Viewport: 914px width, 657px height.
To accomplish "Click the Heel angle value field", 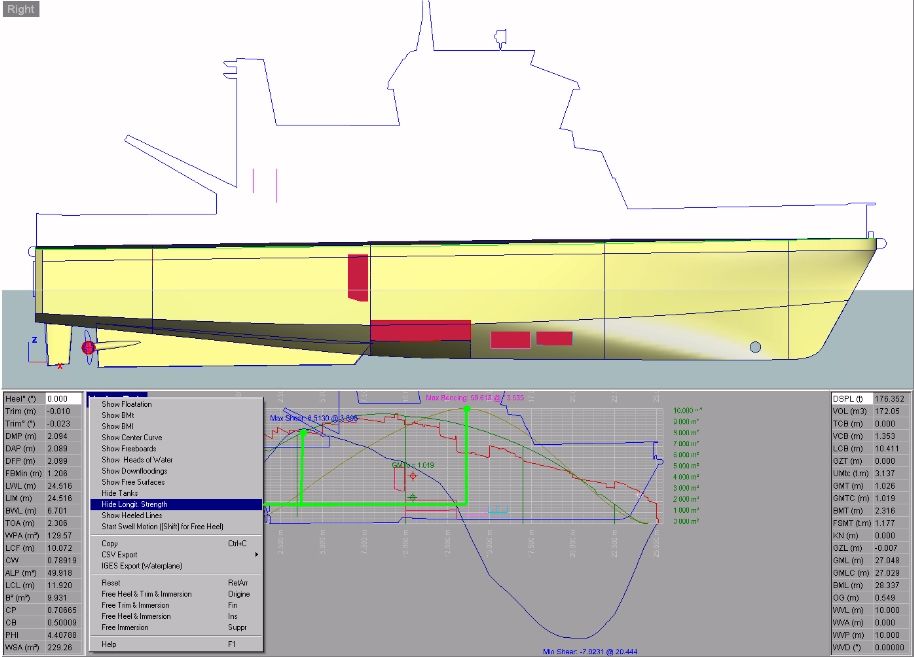I will point(61,399).
